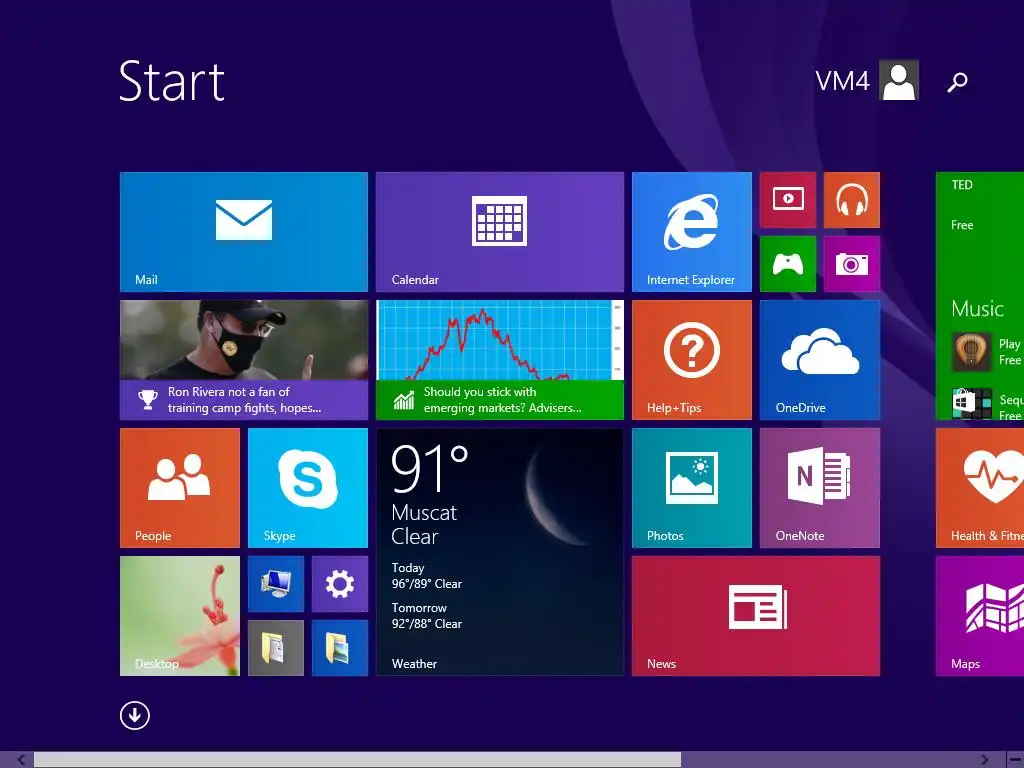1024x768 pixels.
Task: Open the Photos tile
Action: (x=692, y=488)
